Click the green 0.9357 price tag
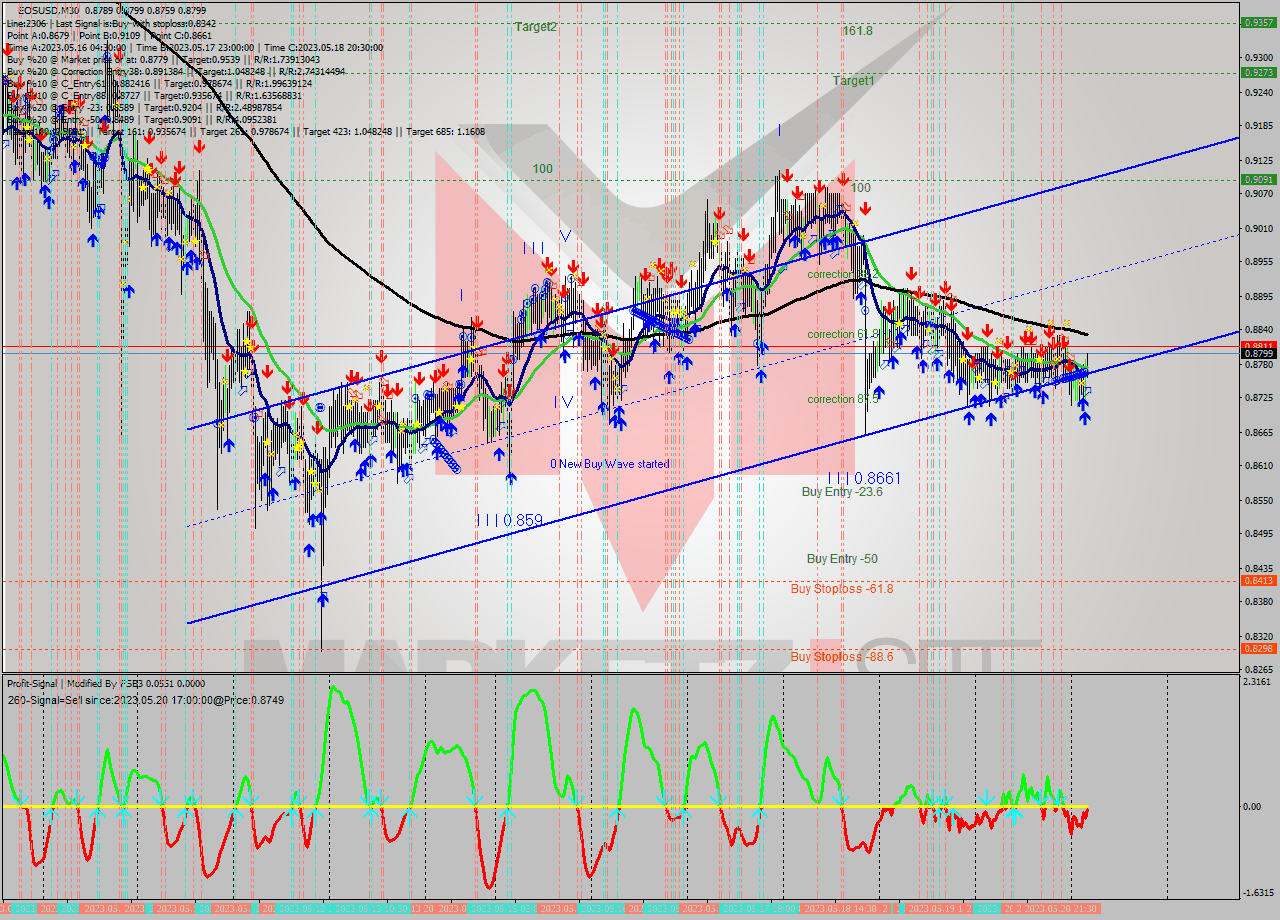 pos(1257,22)
